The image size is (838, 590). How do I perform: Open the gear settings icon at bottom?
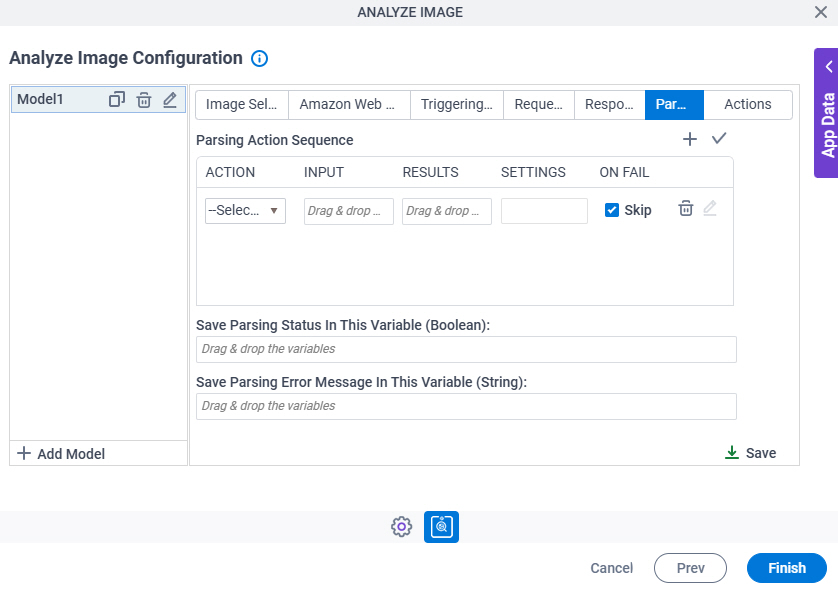(x=401, y=527)
